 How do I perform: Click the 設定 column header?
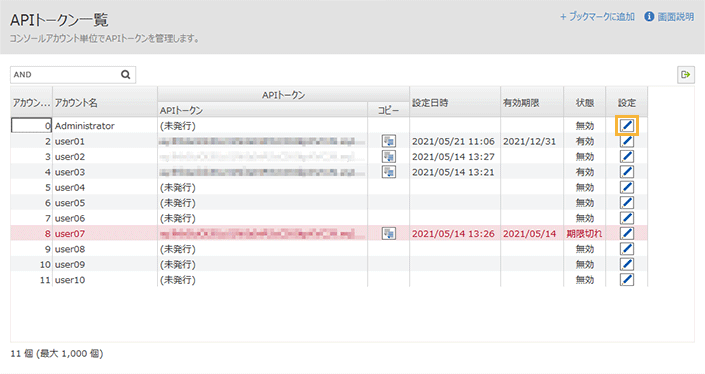[x=627, y=102]
